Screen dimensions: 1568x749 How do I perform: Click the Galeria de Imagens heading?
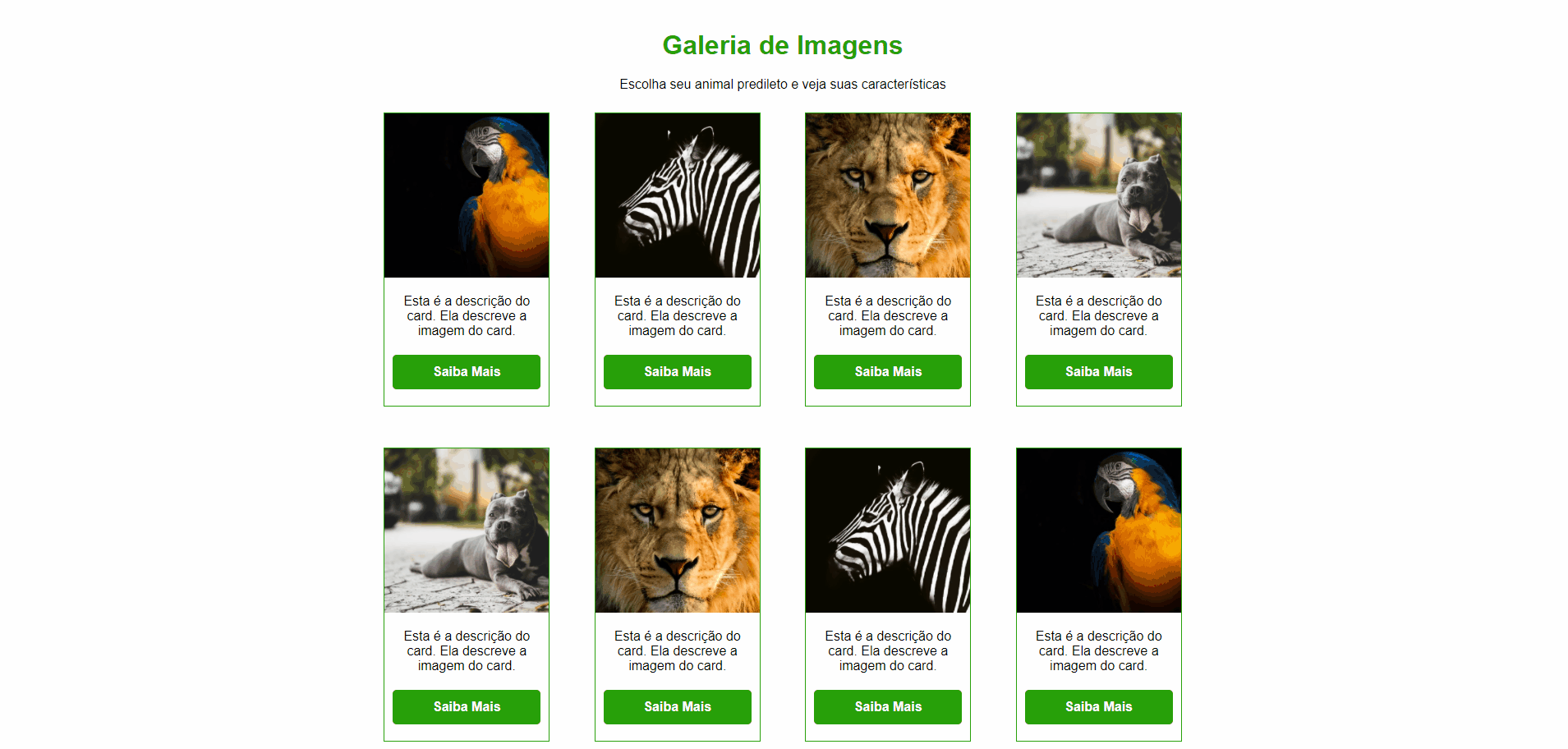[x=783, y=45]
